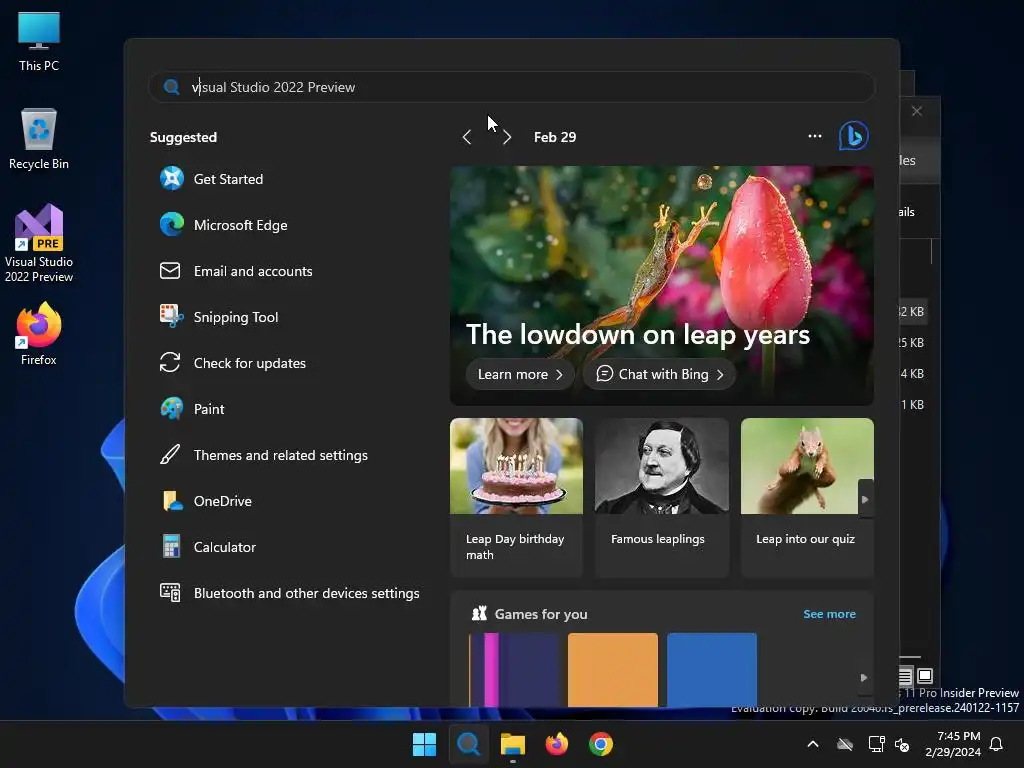Open Firefox from the taskbar

[556, 744]
